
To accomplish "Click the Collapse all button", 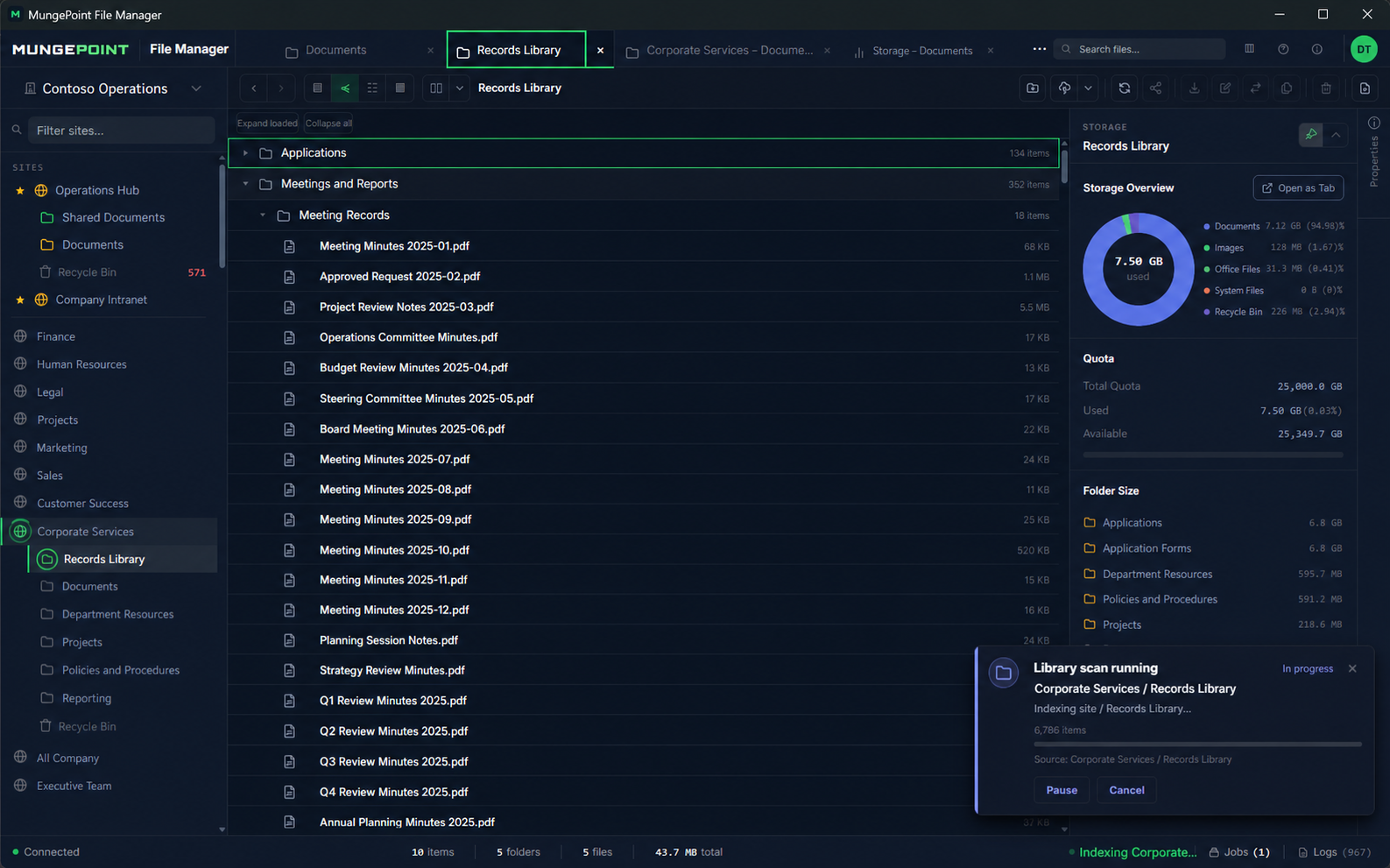I will pos(328,123).
